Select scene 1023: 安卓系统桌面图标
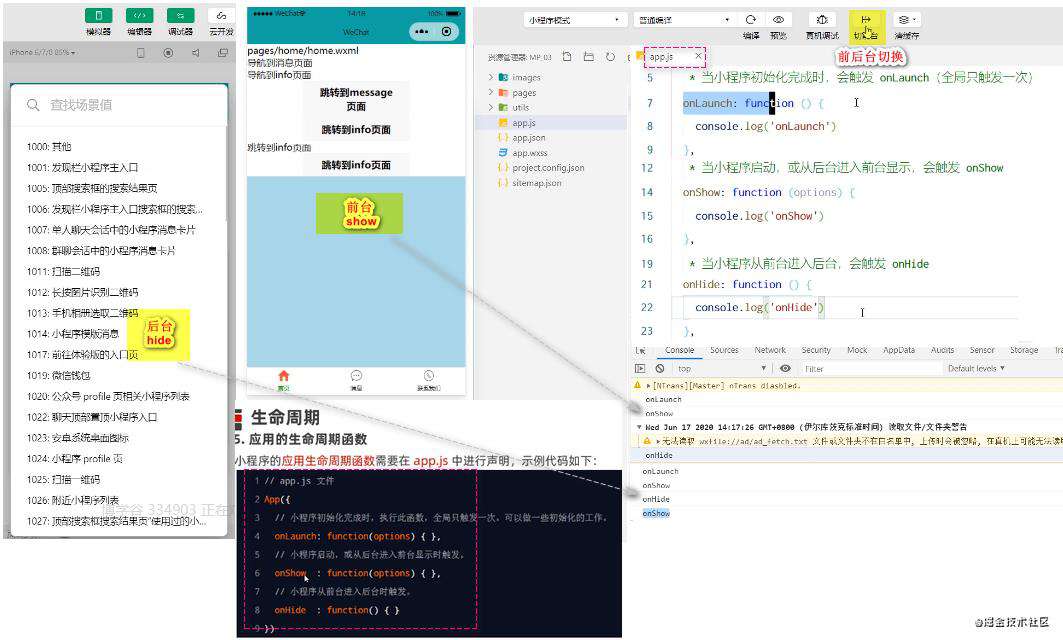 78,437
